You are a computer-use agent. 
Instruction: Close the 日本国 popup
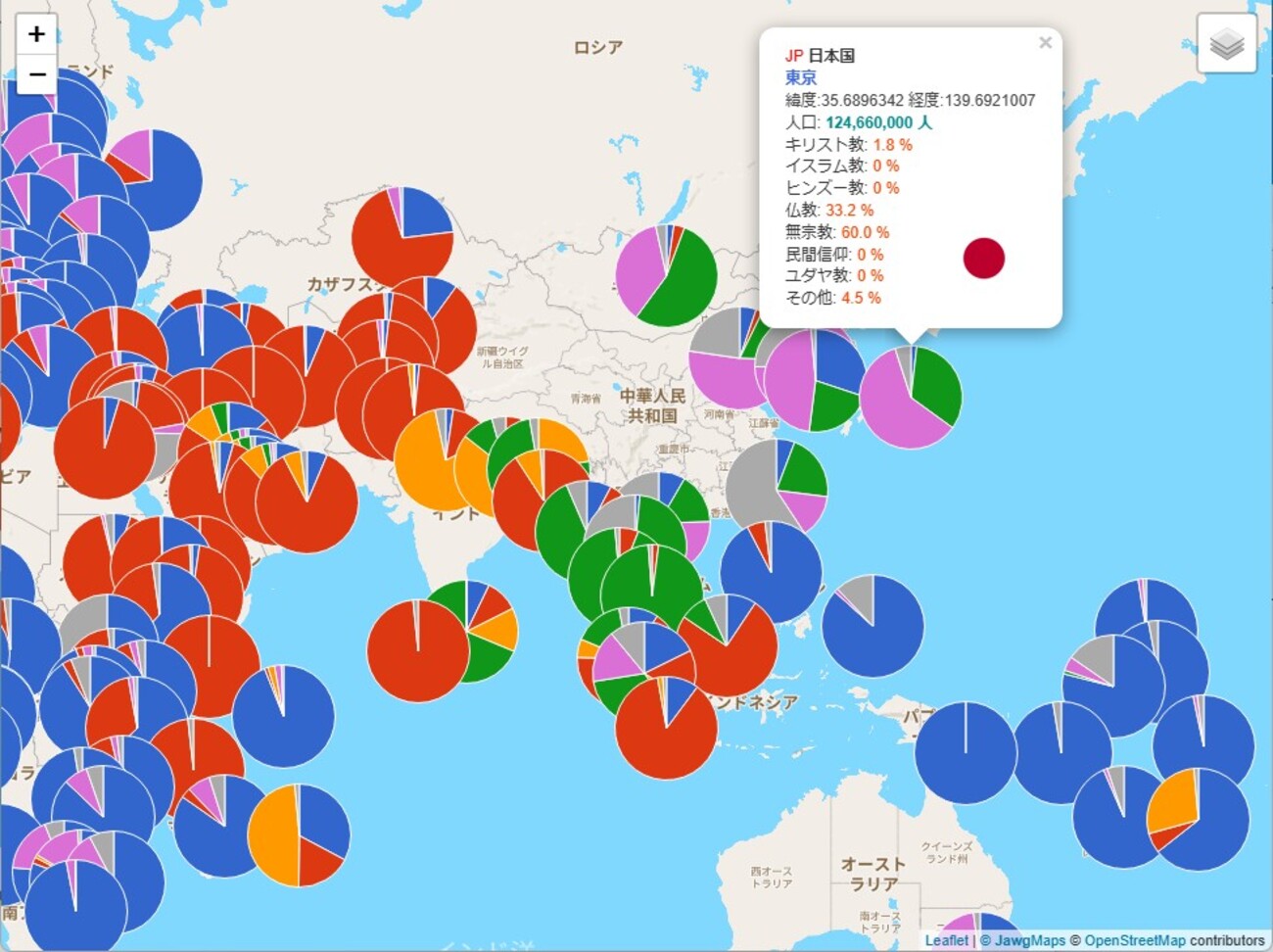1045,42
